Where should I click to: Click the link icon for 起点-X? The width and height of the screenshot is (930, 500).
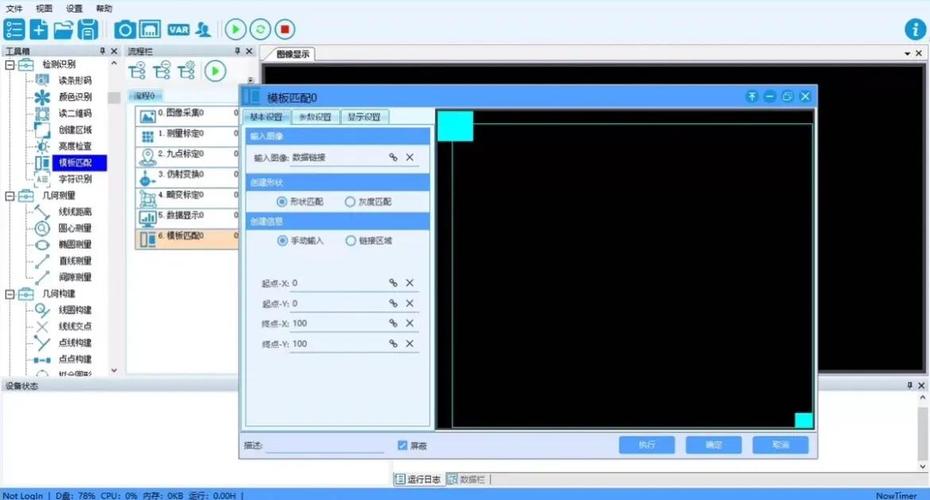(393, 283)
